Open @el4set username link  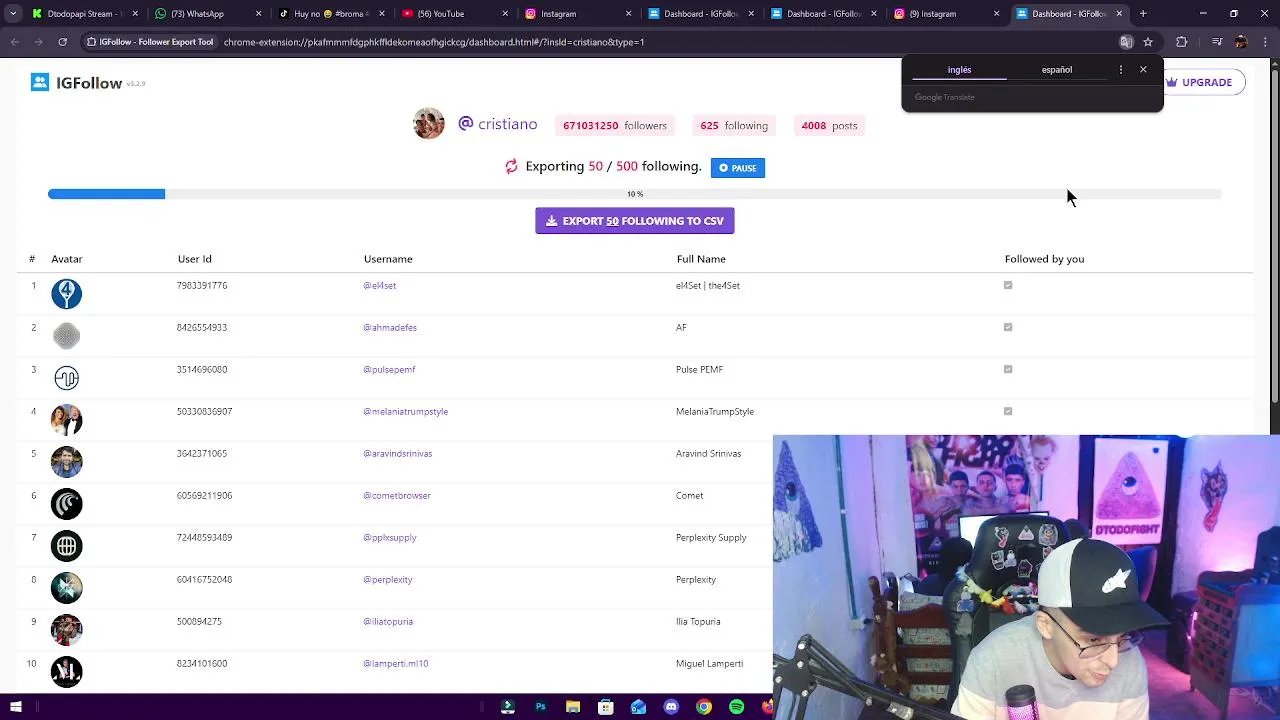[x=380, y=285]
